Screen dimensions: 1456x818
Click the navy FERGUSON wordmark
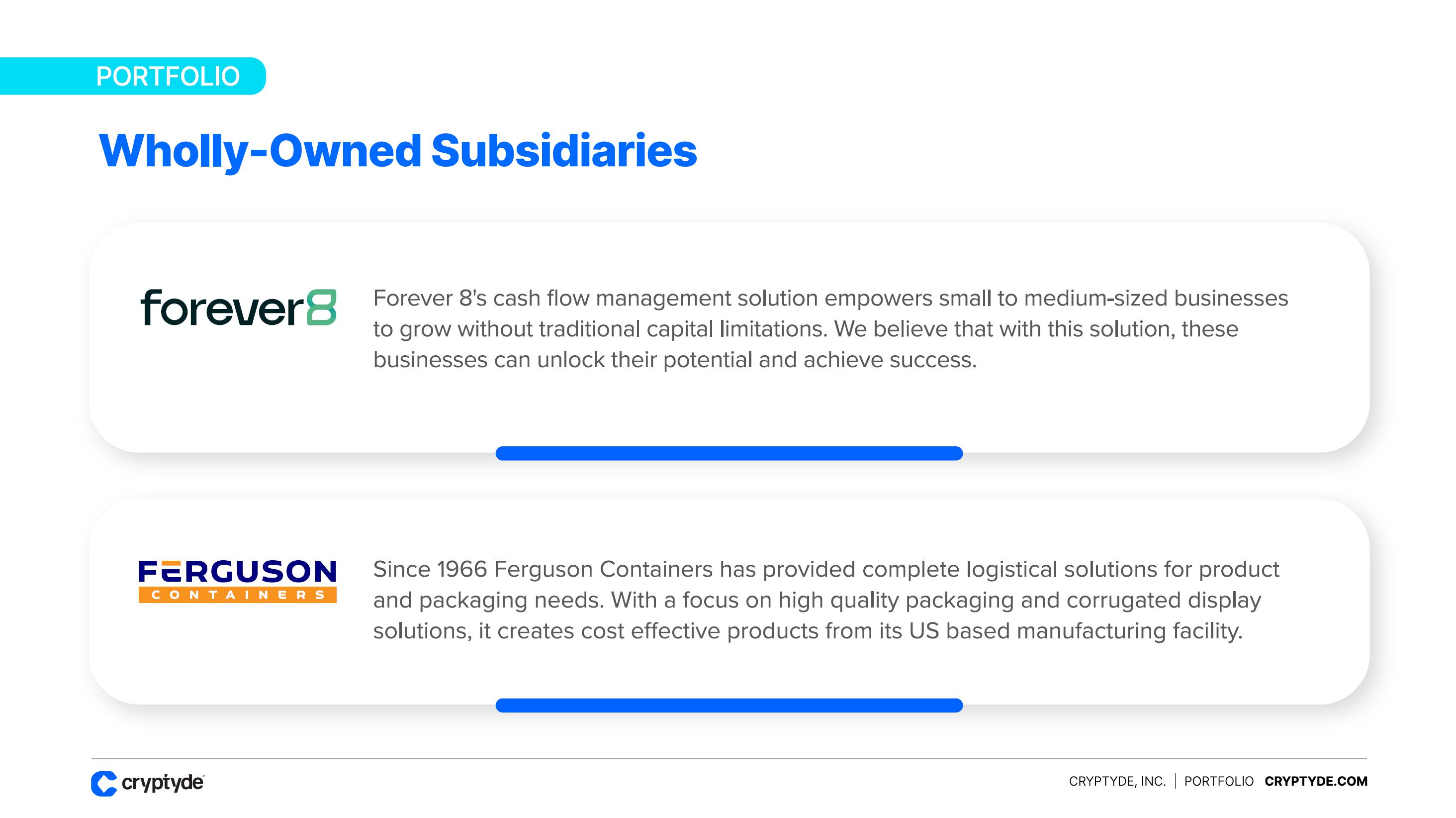tap(237, 571)
